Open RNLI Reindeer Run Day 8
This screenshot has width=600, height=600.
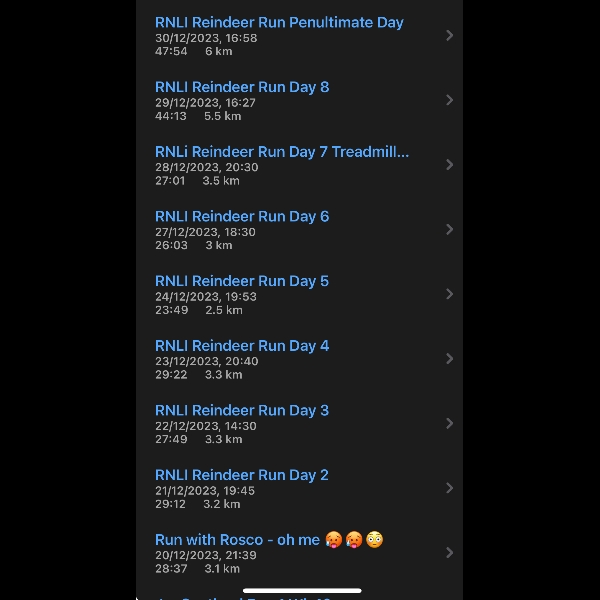click(242, 87)
